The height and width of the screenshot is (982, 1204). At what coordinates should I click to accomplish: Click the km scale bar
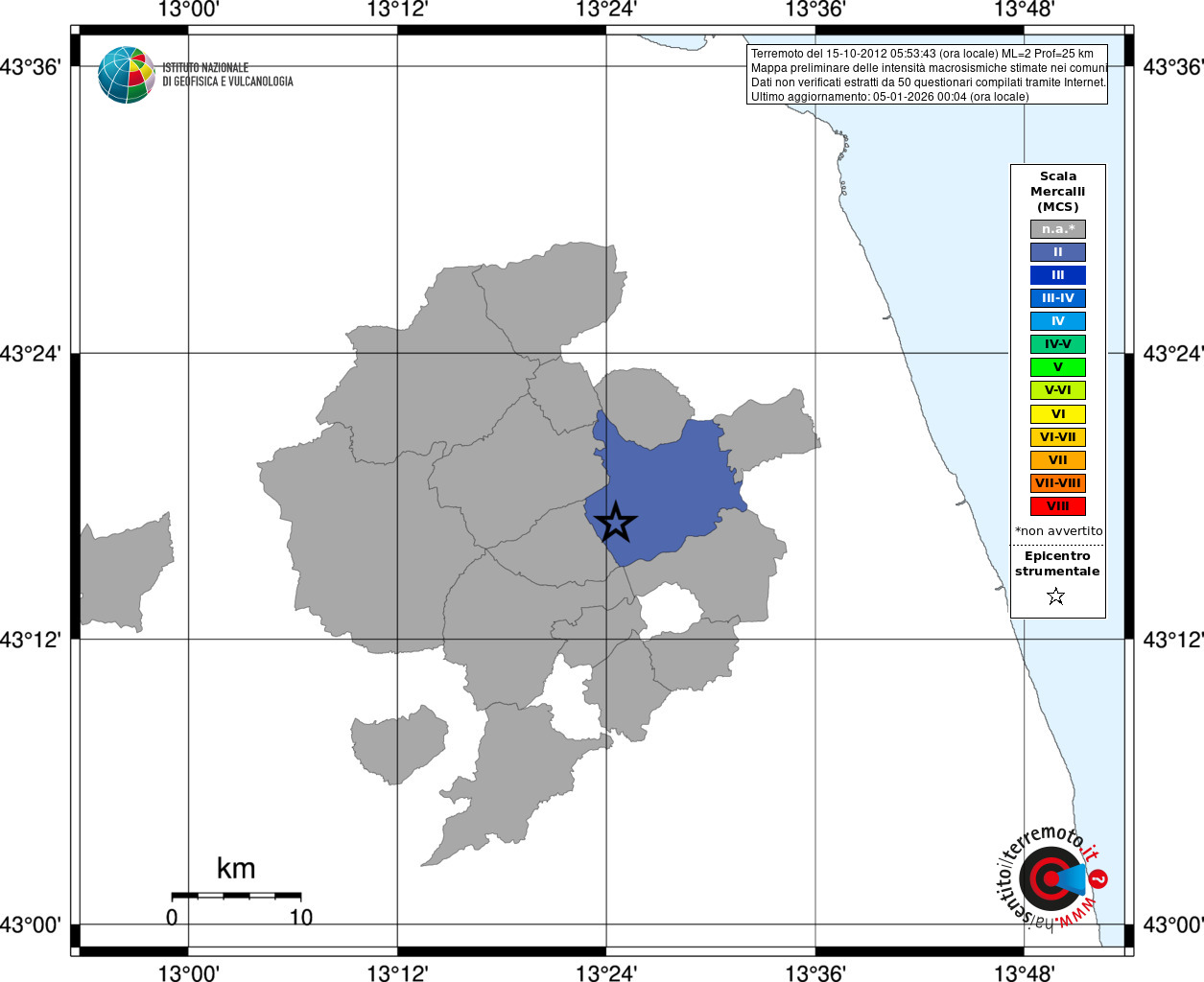pyautogui.click(x=236, y=896)
